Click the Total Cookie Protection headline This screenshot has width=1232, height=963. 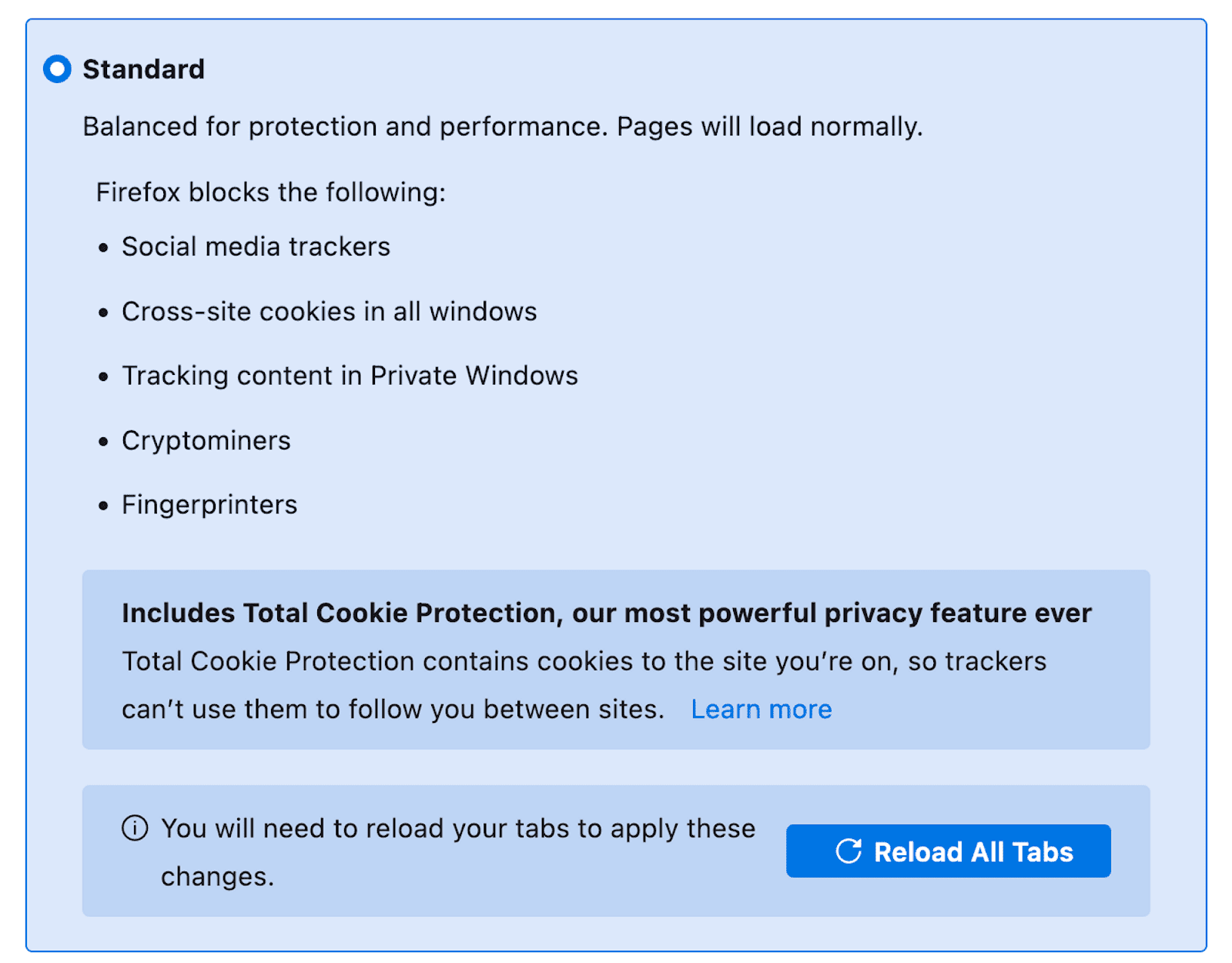pos(605,613)
